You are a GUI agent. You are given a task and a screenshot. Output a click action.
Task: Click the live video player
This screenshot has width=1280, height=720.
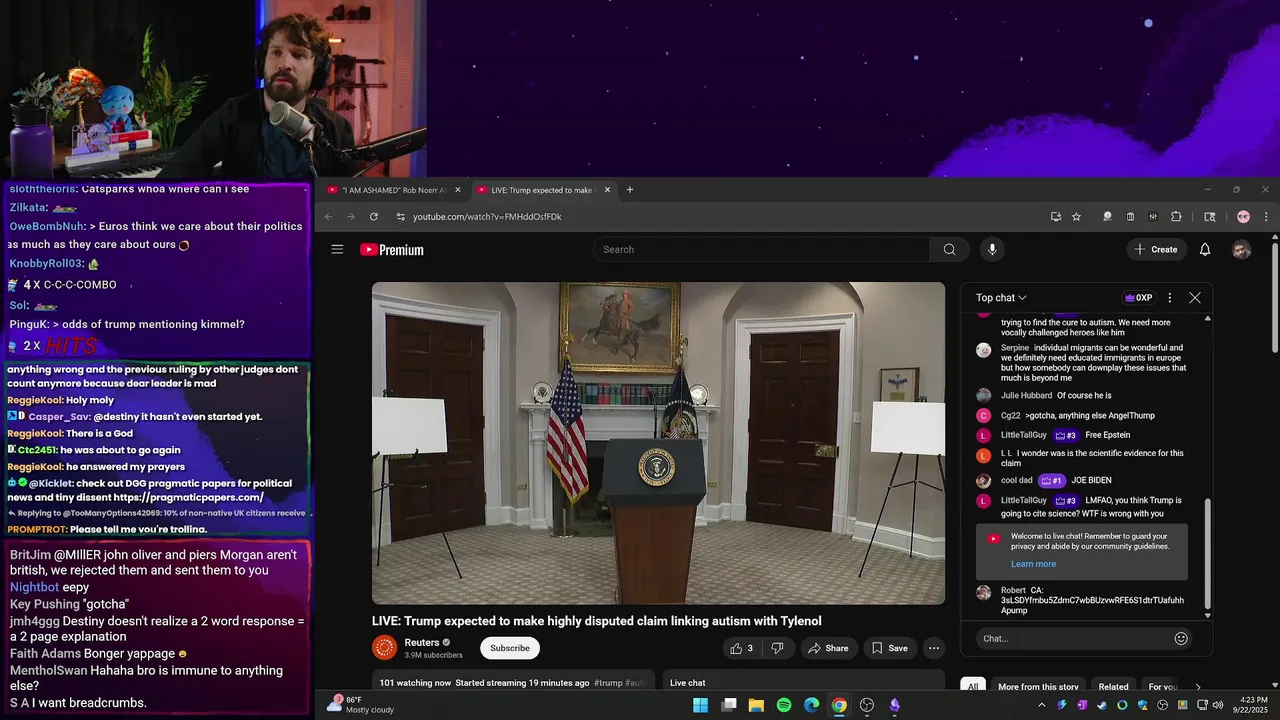pos(658,443)
